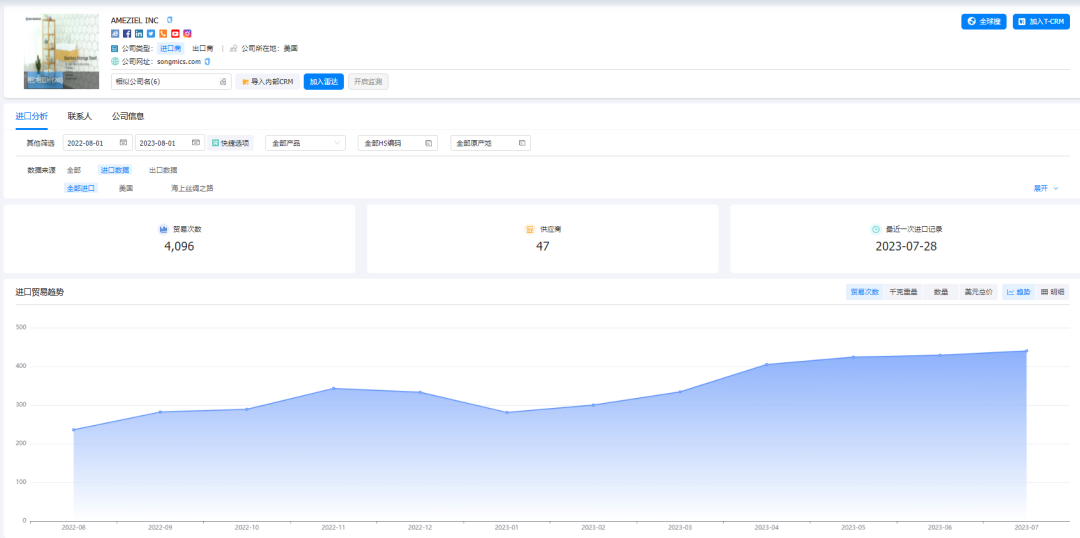
Task: Open the YouTube channel icon
Action: [x=175, y=33]
